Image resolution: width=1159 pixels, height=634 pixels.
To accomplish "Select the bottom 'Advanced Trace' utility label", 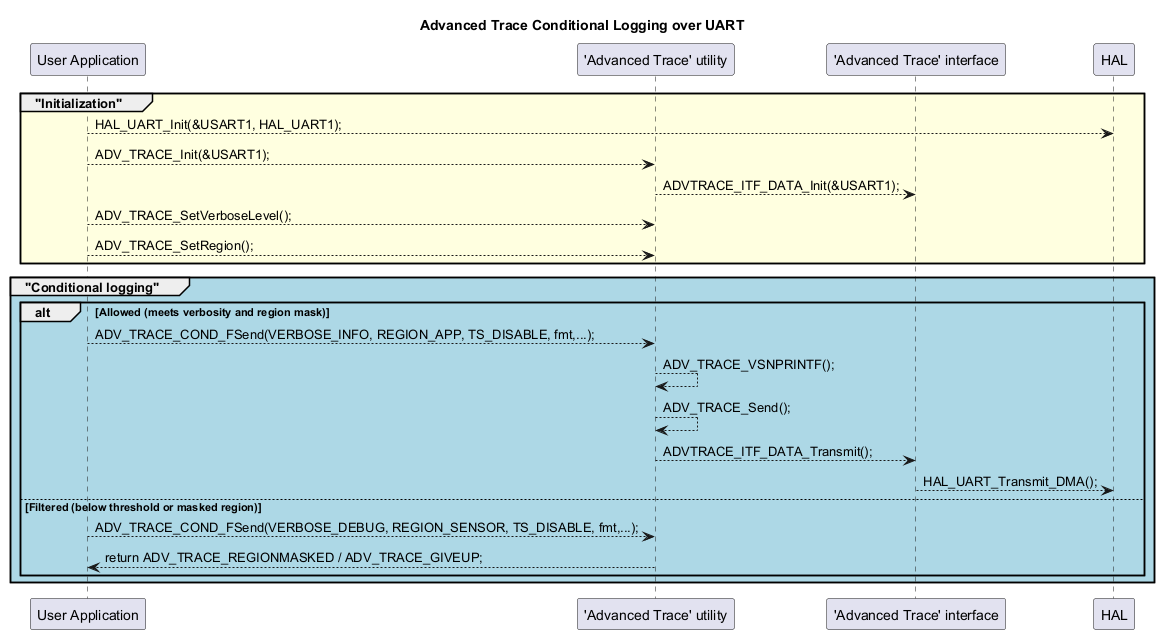I will click(655, 614).
